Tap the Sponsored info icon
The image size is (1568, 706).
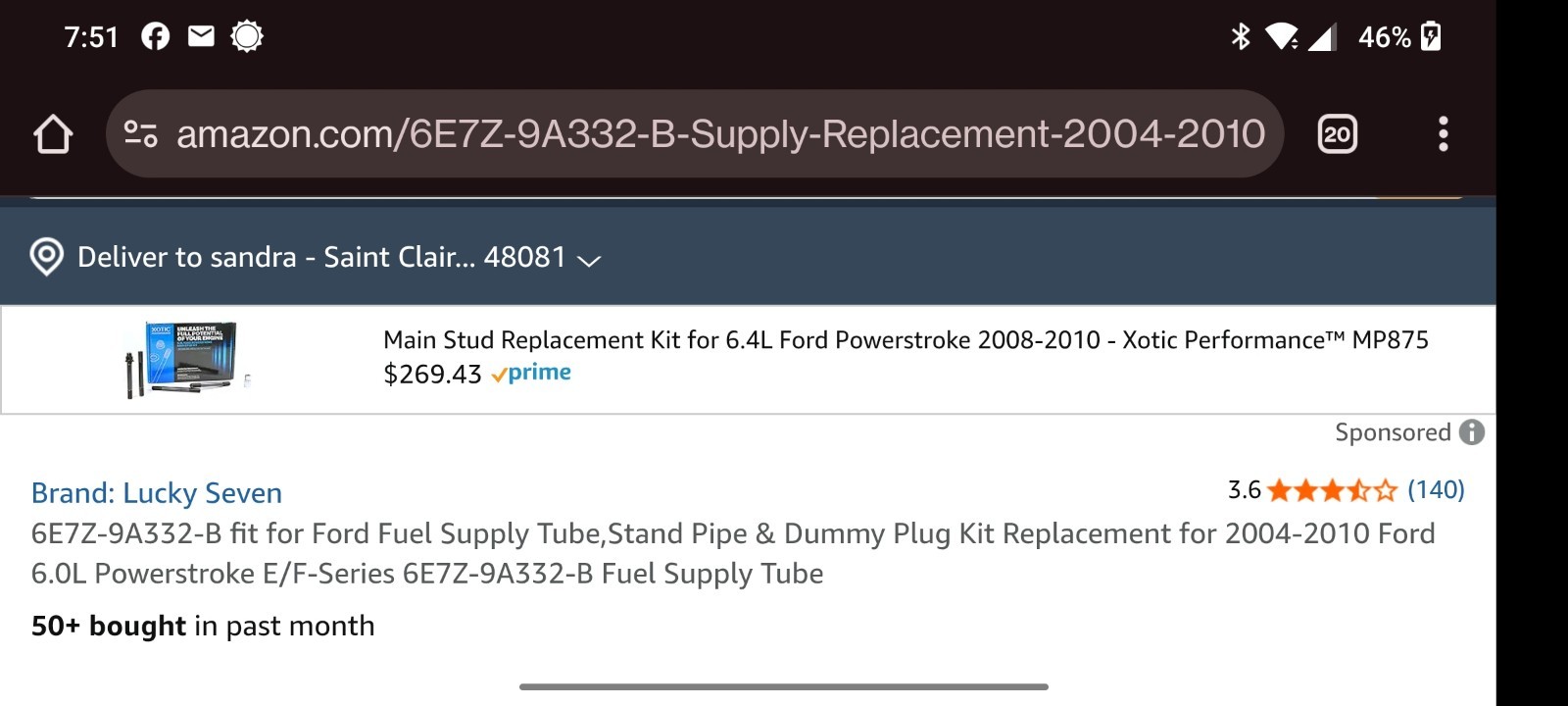[1472, 432]
